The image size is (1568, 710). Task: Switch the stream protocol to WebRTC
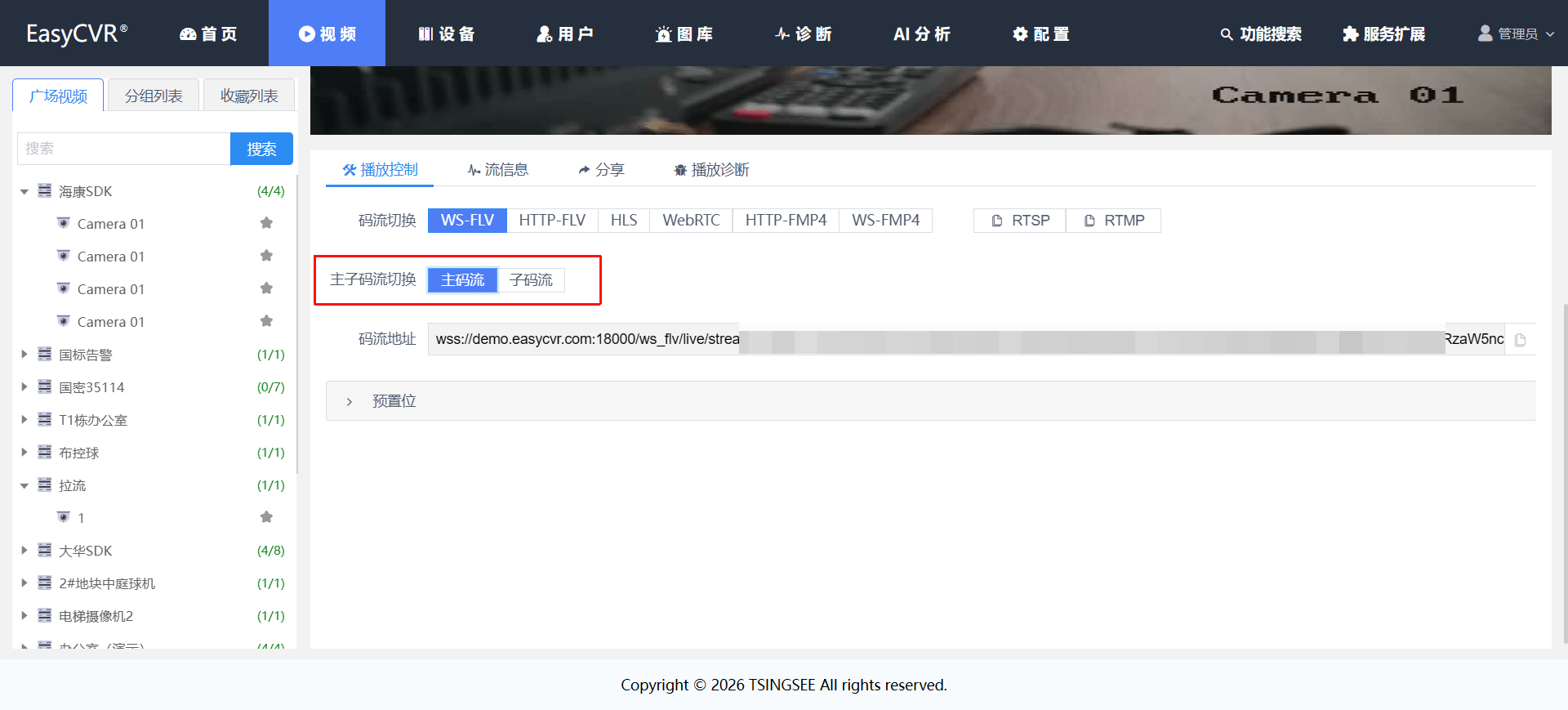point(691,221)
